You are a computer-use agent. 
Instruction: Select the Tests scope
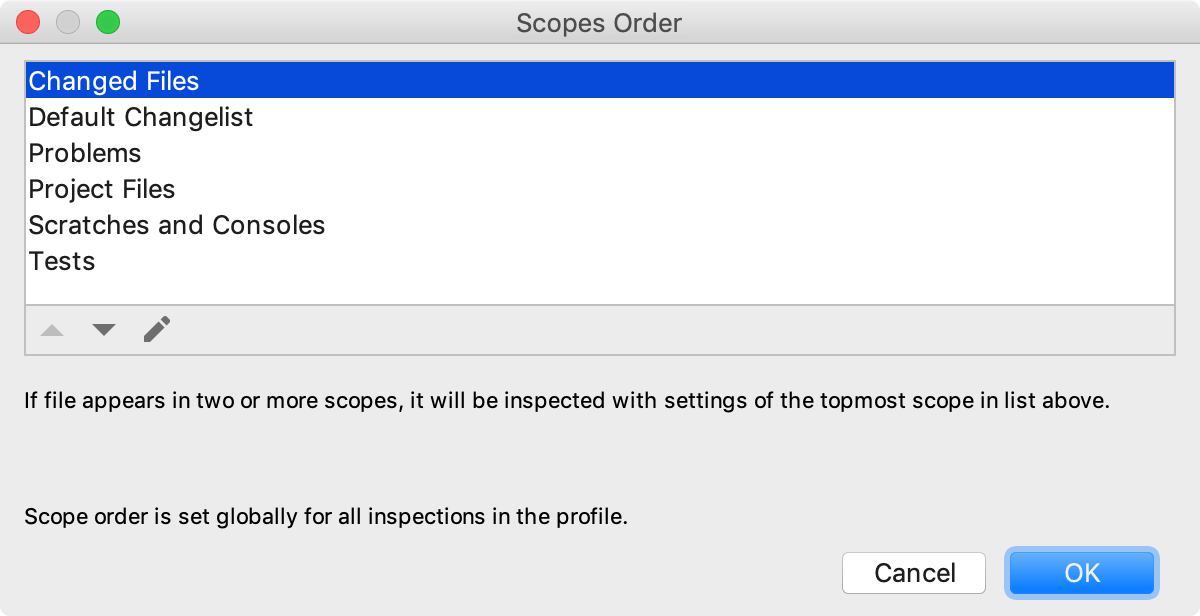[600, 261]
